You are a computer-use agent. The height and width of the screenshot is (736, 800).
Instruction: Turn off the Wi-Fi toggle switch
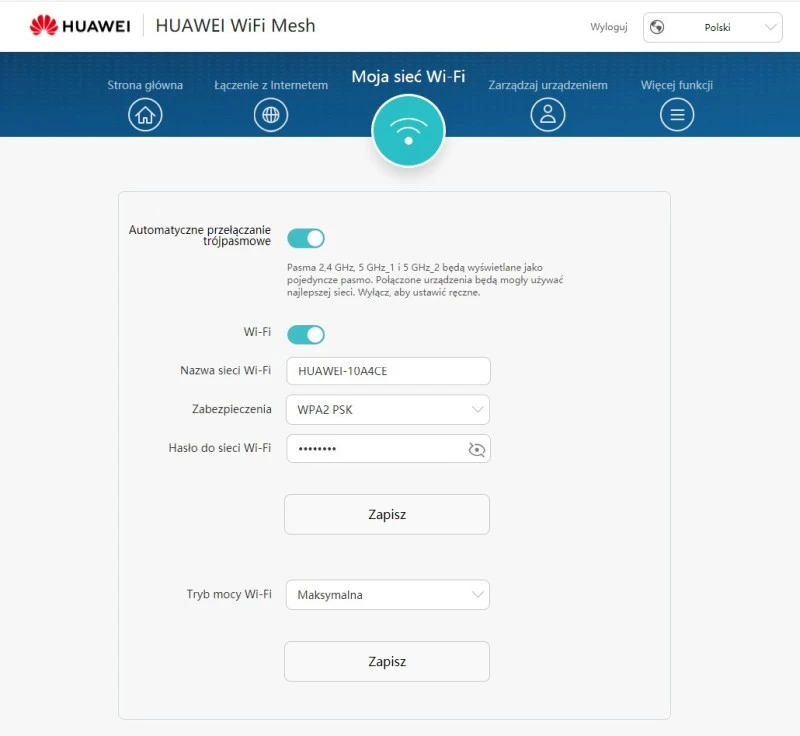(306, 334)
